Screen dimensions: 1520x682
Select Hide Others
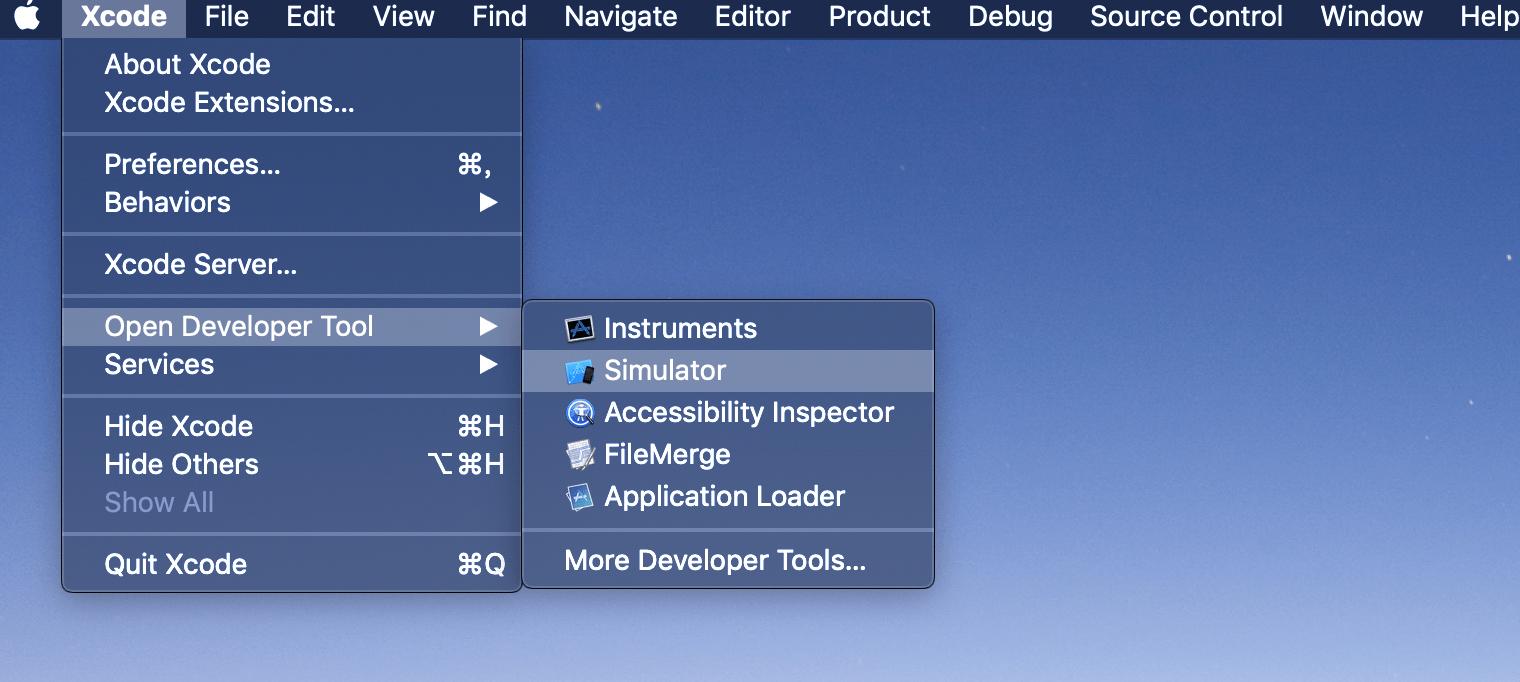(x=181, y=465)
